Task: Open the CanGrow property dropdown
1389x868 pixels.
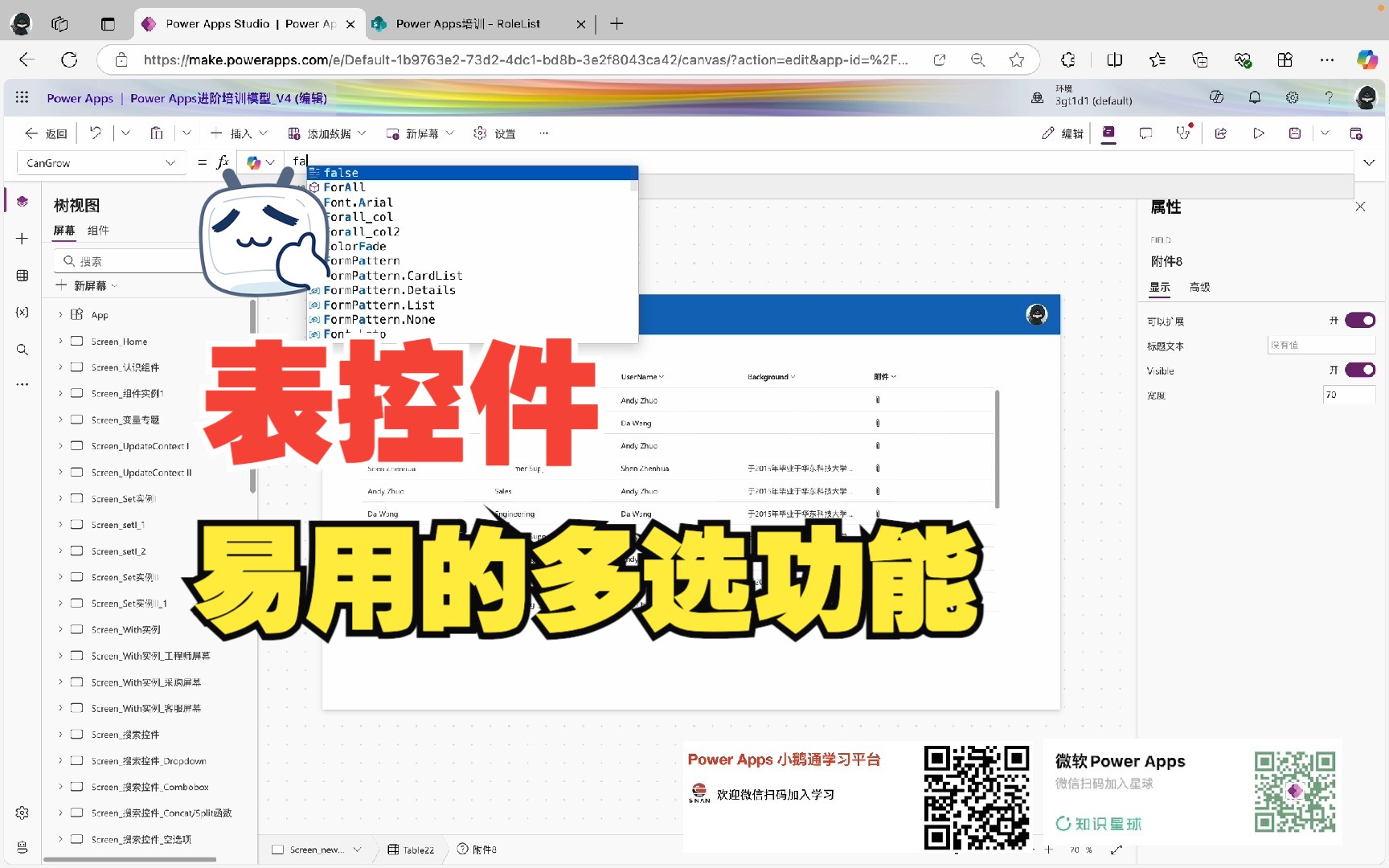Action: coord(100,162)
